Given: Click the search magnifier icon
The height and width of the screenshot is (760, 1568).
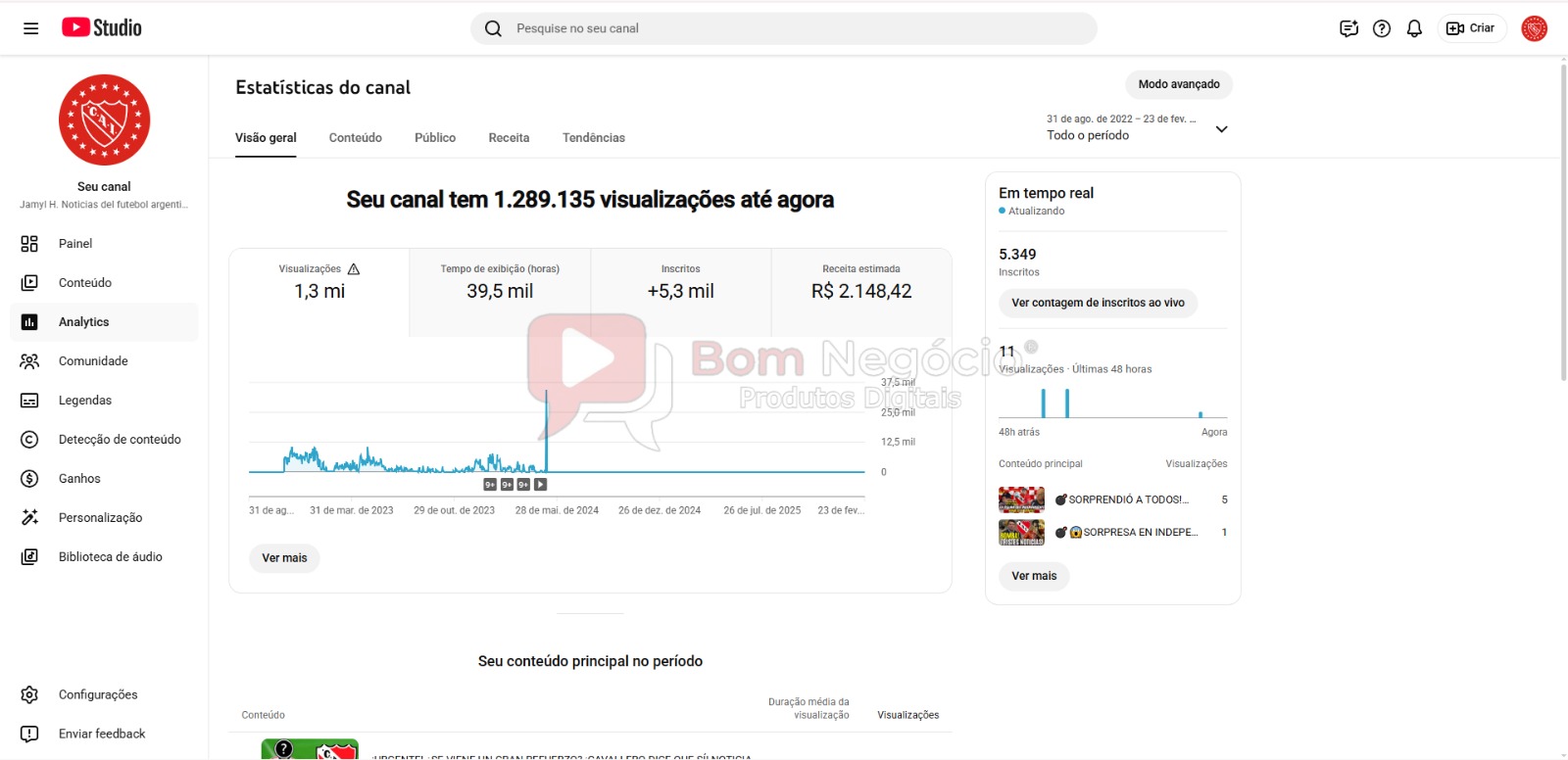Looking at the screenshot, I should coord(494,28).
